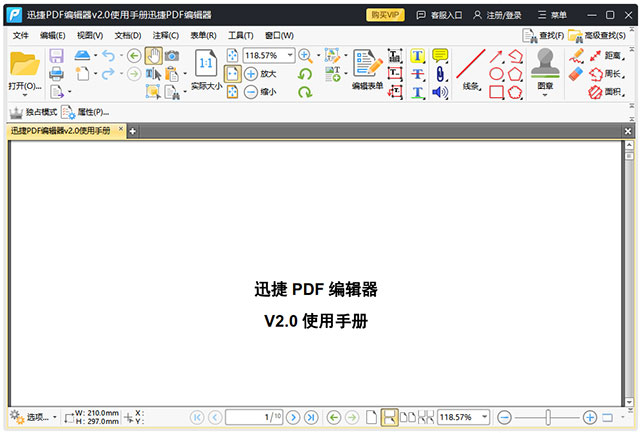Rotate page clockwise with lower green arrow
Viewport: 640px width, 433px height.
tap(305, 92)
